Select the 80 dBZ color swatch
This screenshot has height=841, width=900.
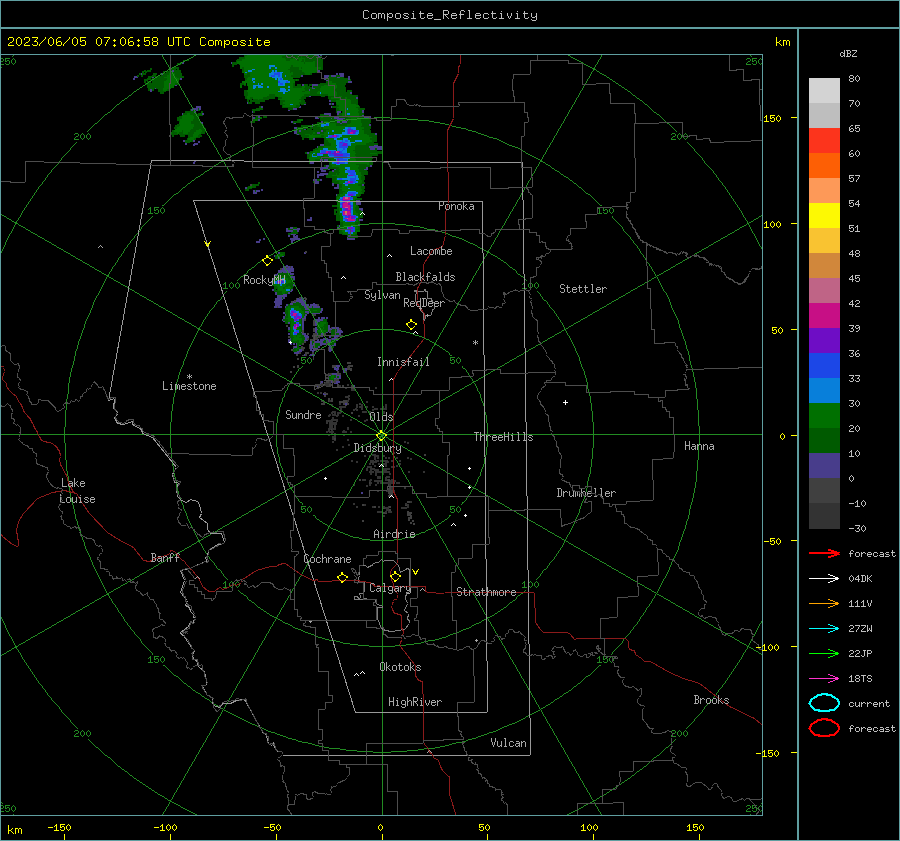point(824,90)
